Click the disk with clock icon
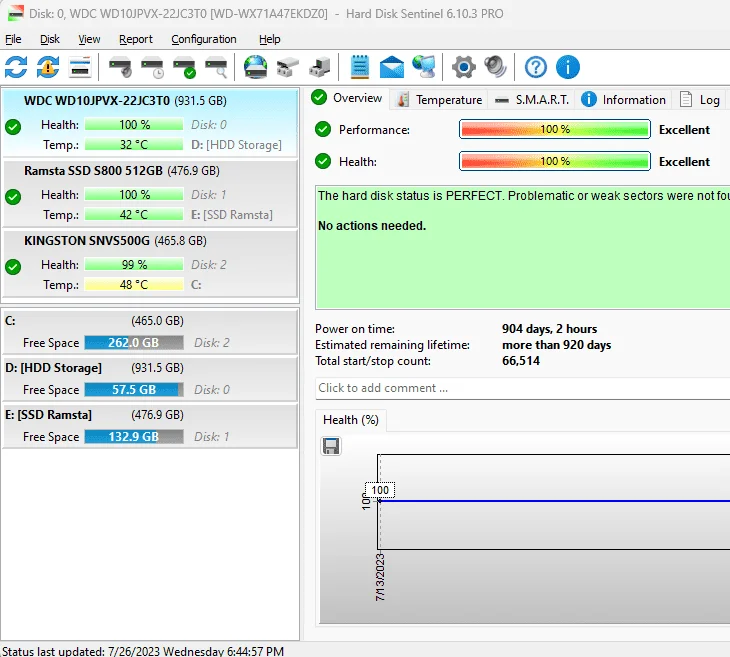Screen dimensions: 730x657 153,67
